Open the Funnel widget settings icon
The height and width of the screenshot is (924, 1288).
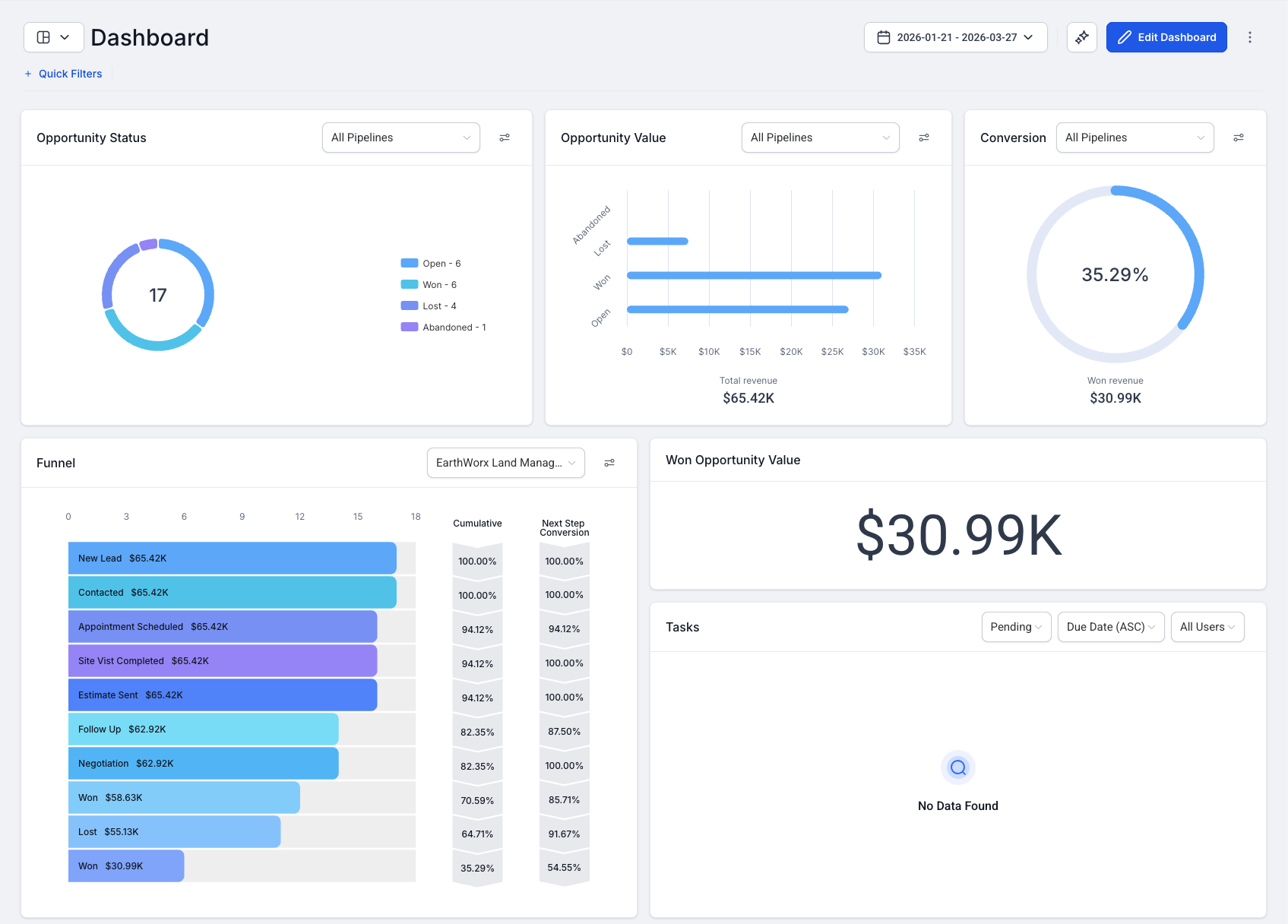point(609,462)
